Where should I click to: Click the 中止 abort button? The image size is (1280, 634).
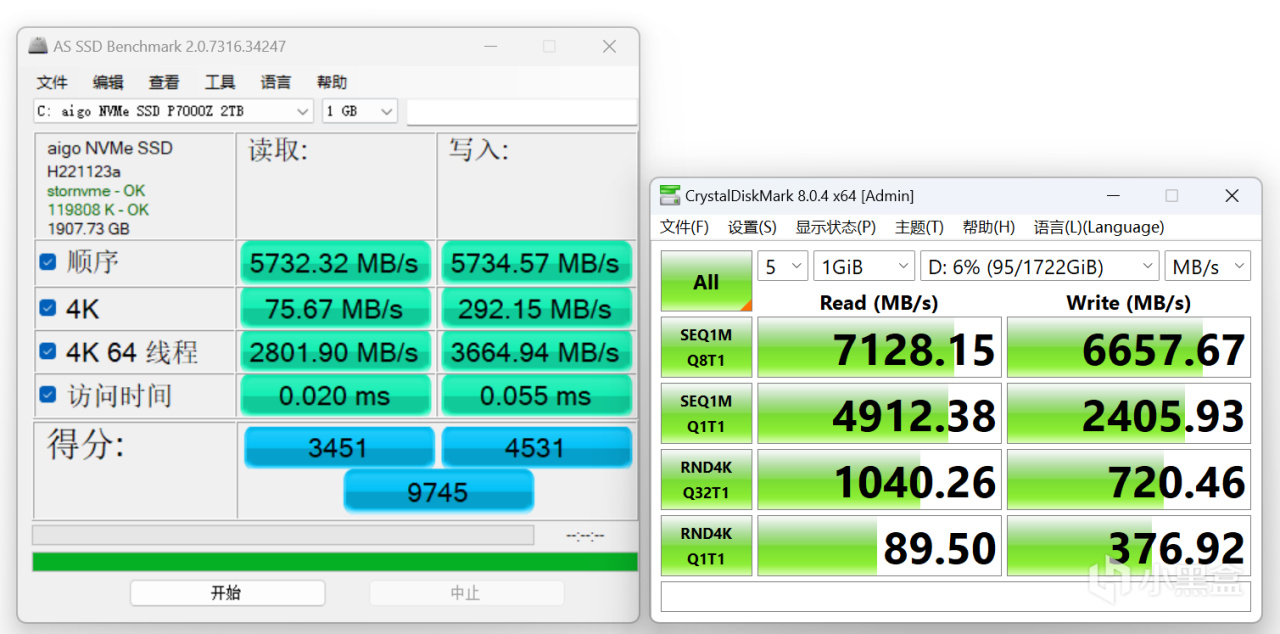tap(466, 592)
